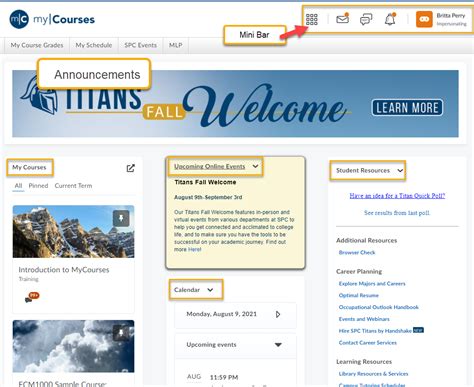Open the Introduction to MyCourses title
The width and height of the screenshot is (474, 387).
tap(64, 270)
